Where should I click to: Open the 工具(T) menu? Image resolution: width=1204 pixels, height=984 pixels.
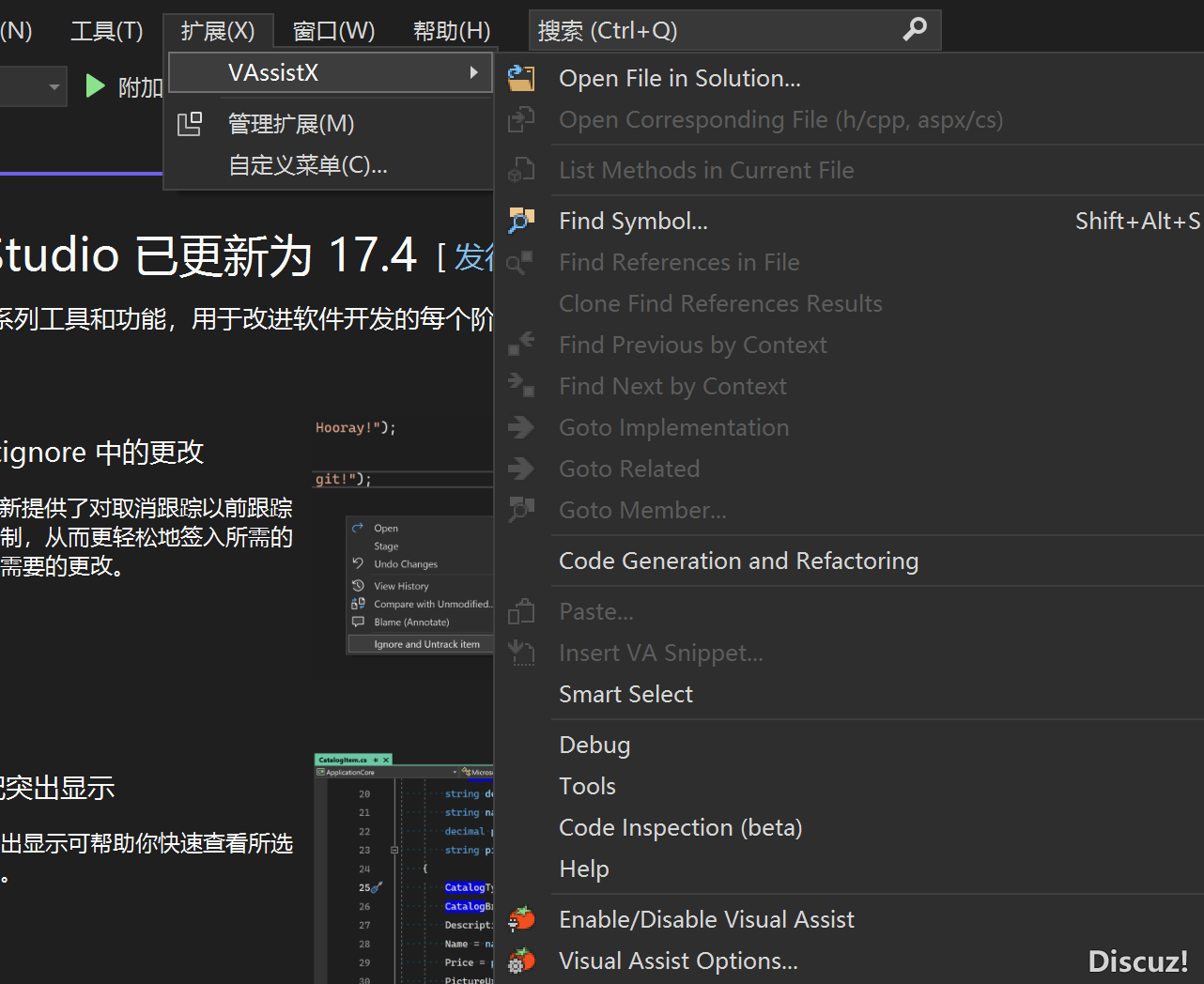click(107, 31)
